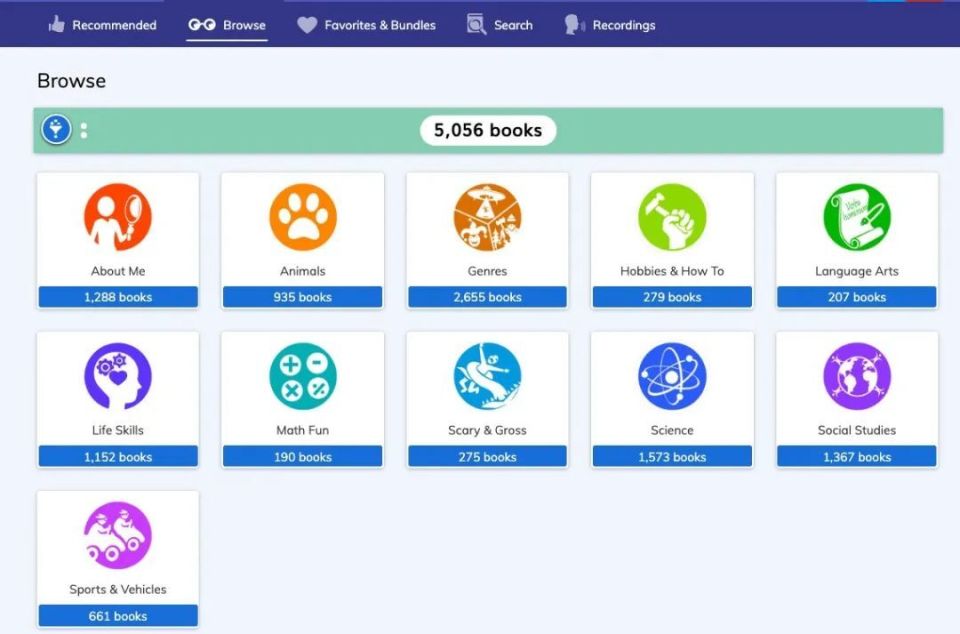Click the Sports & Vehicles label
This screenshot has height=634, width=960.
tap(118, 589)
